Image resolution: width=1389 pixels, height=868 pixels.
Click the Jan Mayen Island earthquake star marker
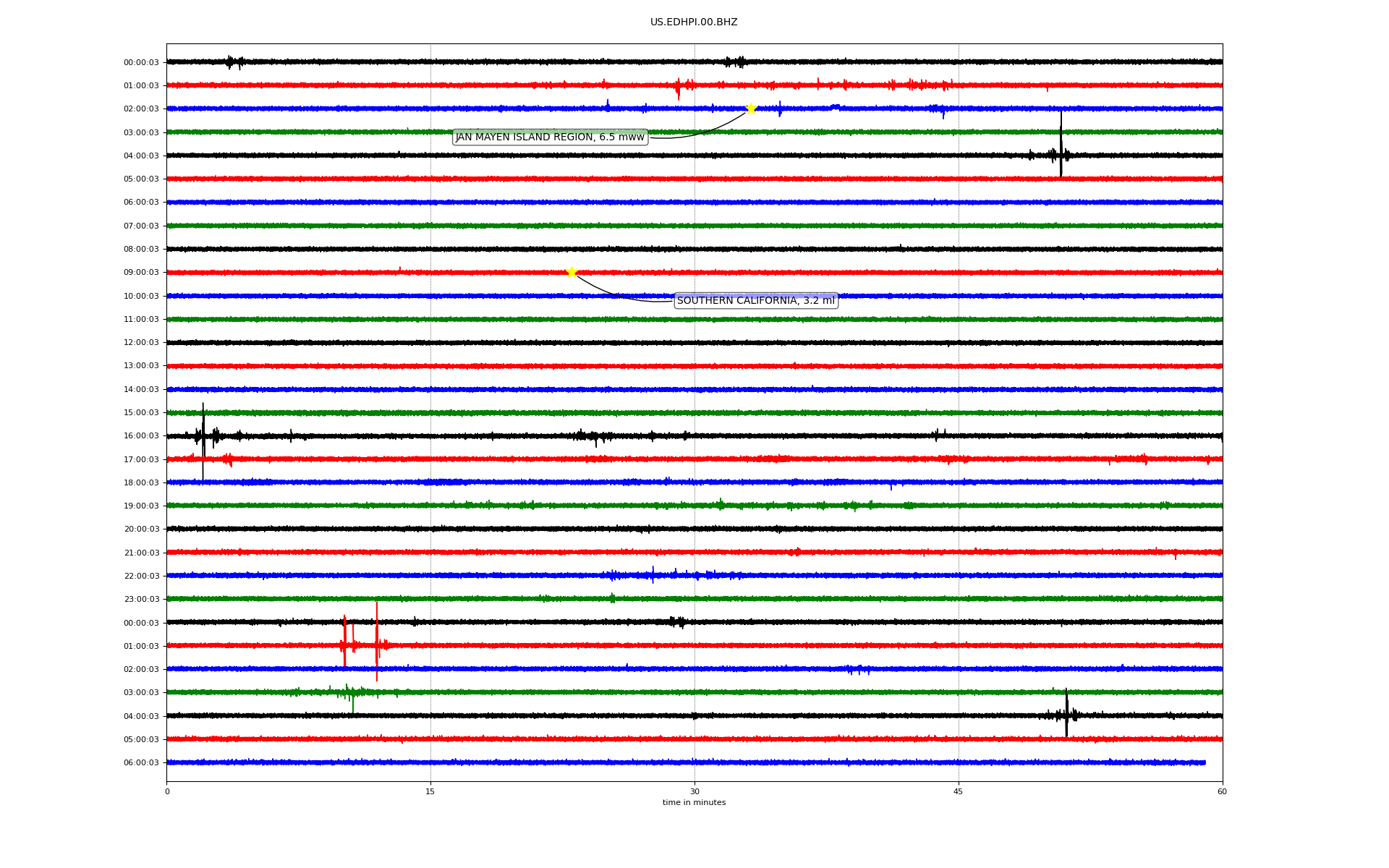[x=751, y=109]
